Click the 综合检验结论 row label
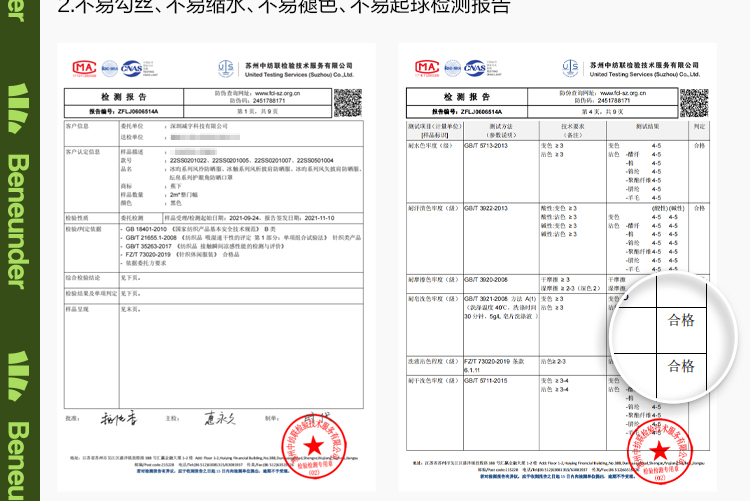750x501 pixels. 83,278
